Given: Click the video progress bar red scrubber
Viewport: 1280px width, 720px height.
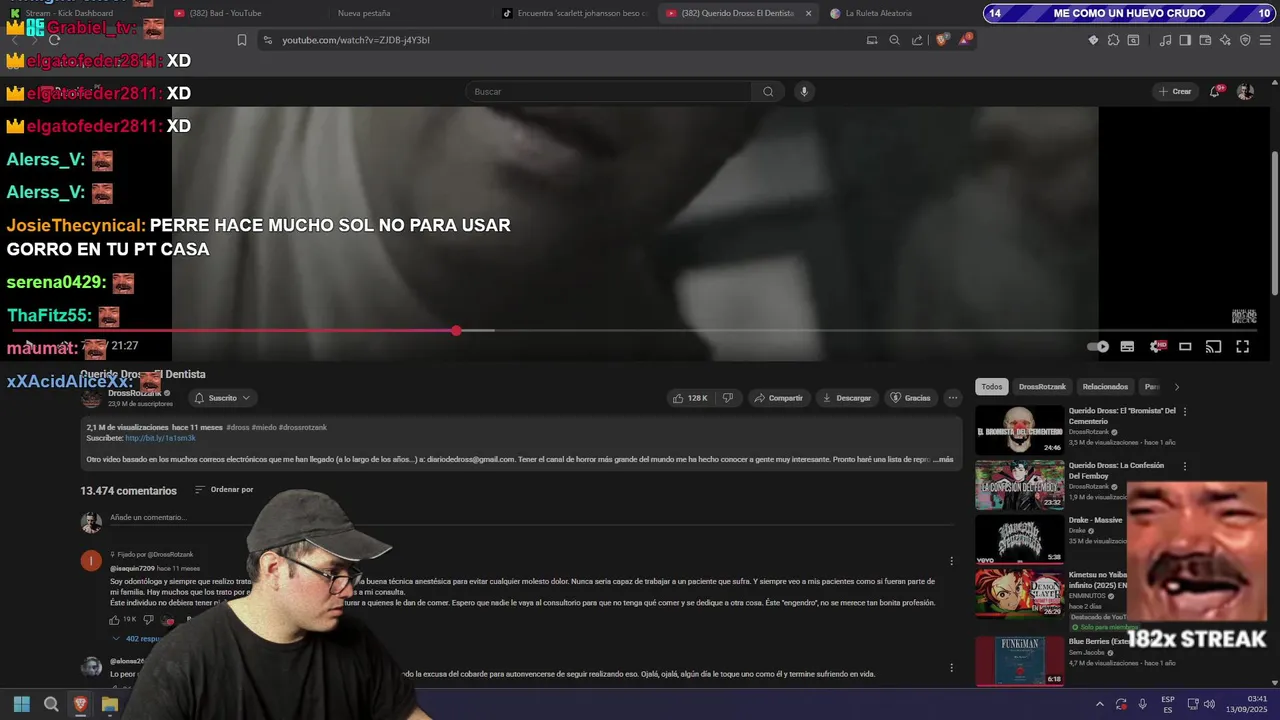Looking at the screenshot, I should tap(456, 330).
